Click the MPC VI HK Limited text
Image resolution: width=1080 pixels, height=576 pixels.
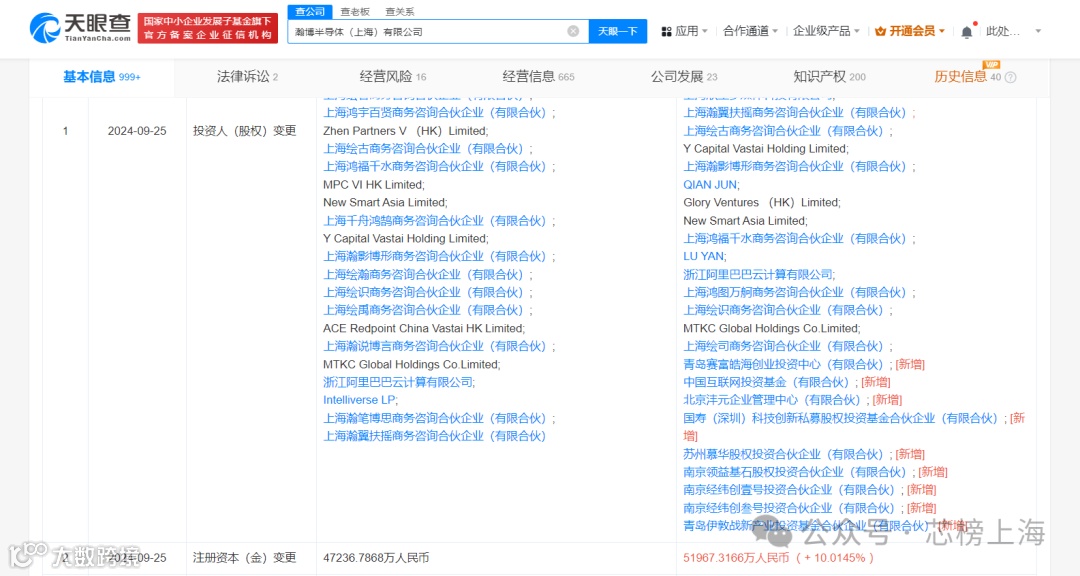click(x=373, y=185)
